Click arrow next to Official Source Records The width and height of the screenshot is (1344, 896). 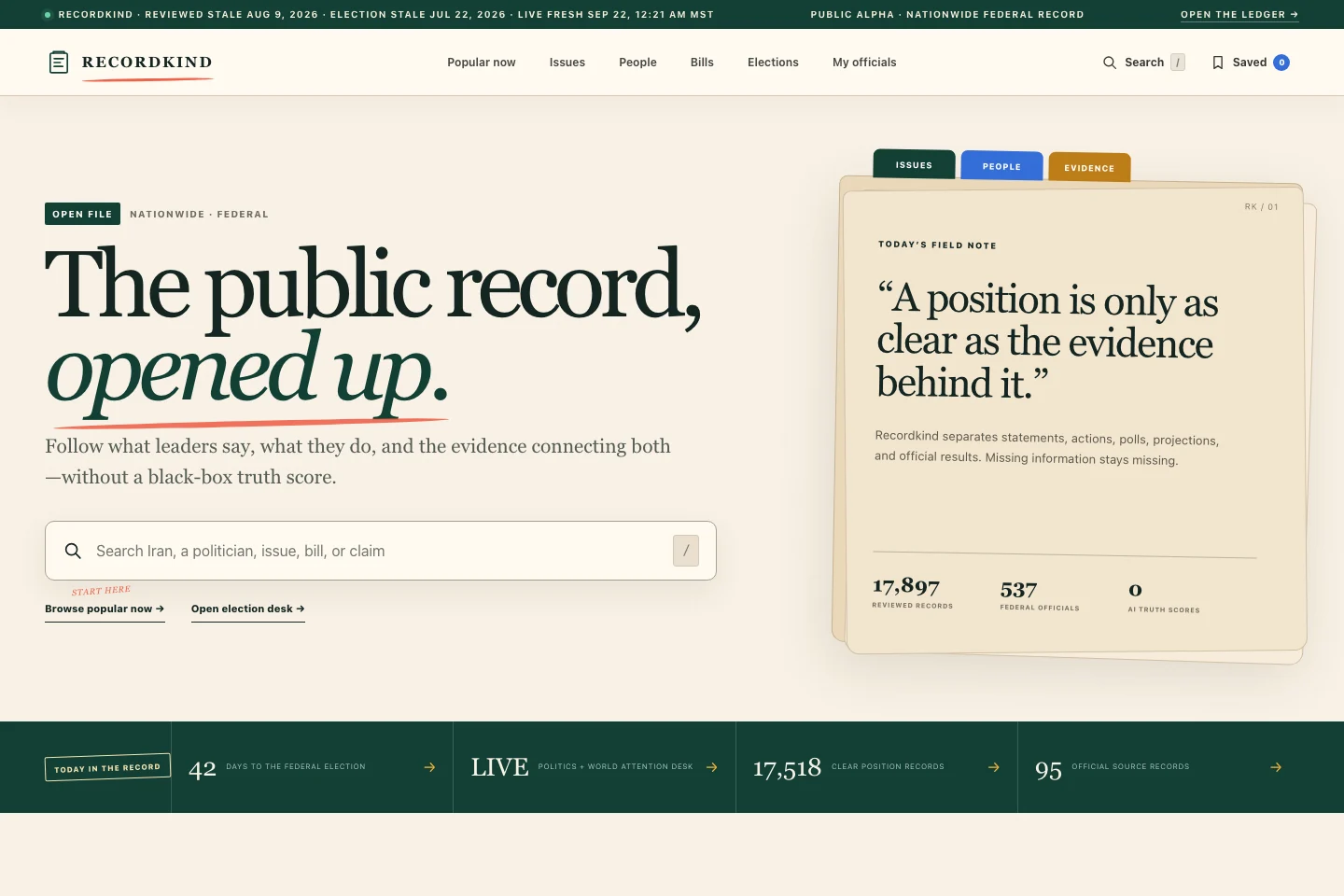tap(1276, 767)
